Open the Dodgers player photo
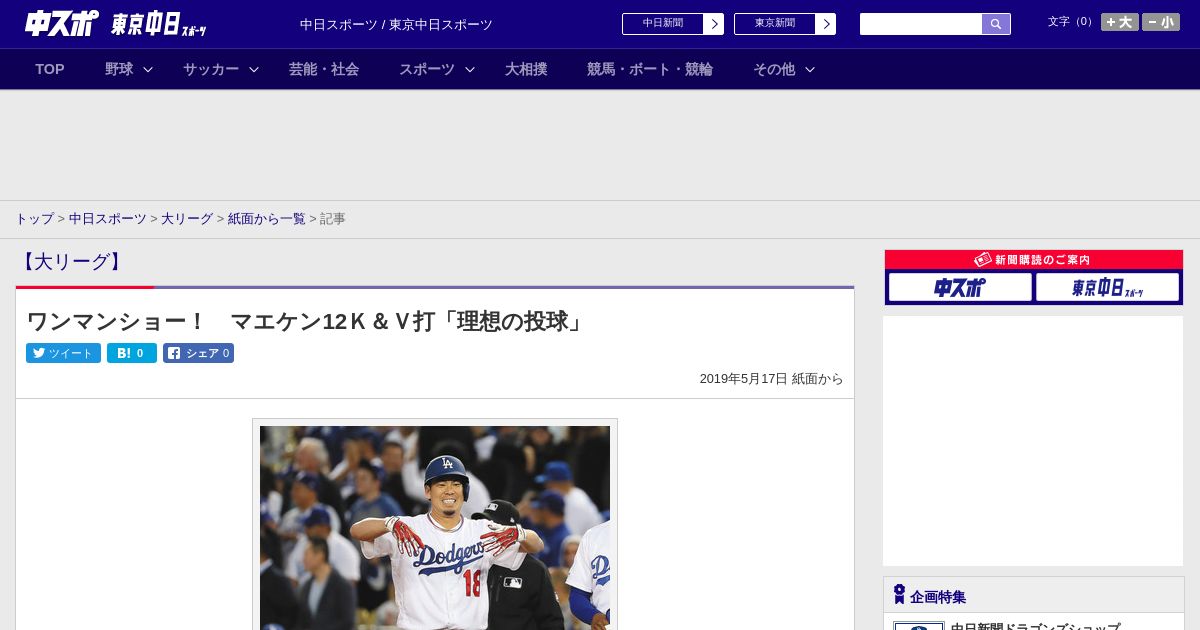Viewport: 1200px width, 630px height. pyautogui.click(x=435, y=528)
